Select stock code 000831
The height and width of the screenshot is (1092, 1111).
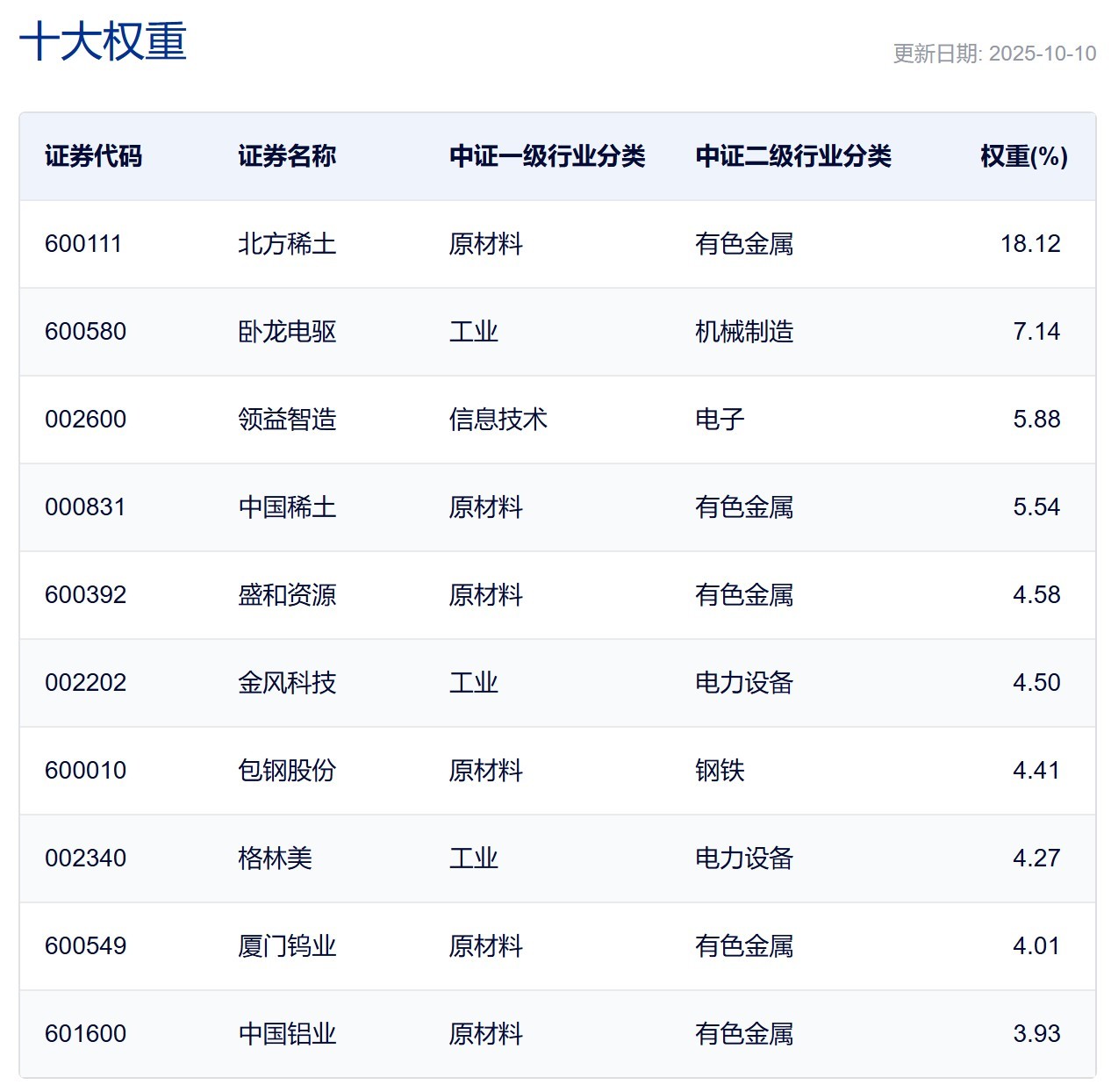point(85,507)
